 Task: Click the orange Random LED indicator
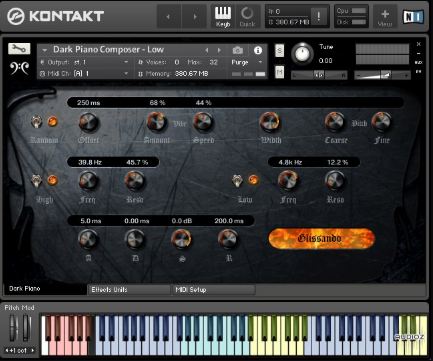click(52, 121)
